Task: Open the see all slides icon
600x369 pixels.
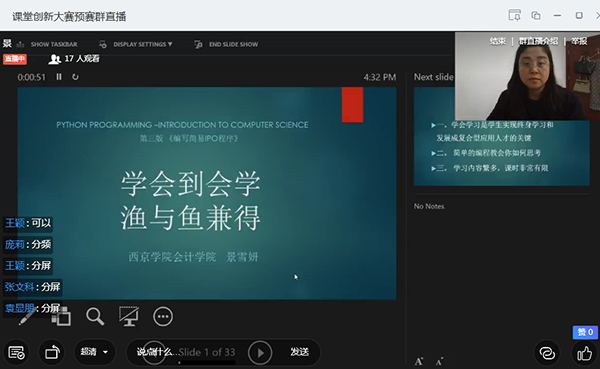Action: [61, 317]
